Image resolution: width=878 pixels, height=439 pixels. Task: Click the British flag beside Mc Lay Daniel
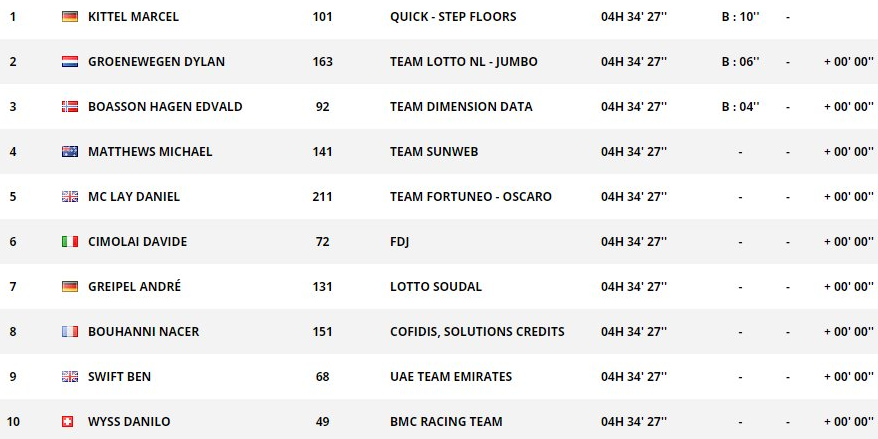(x=70, y=197)
